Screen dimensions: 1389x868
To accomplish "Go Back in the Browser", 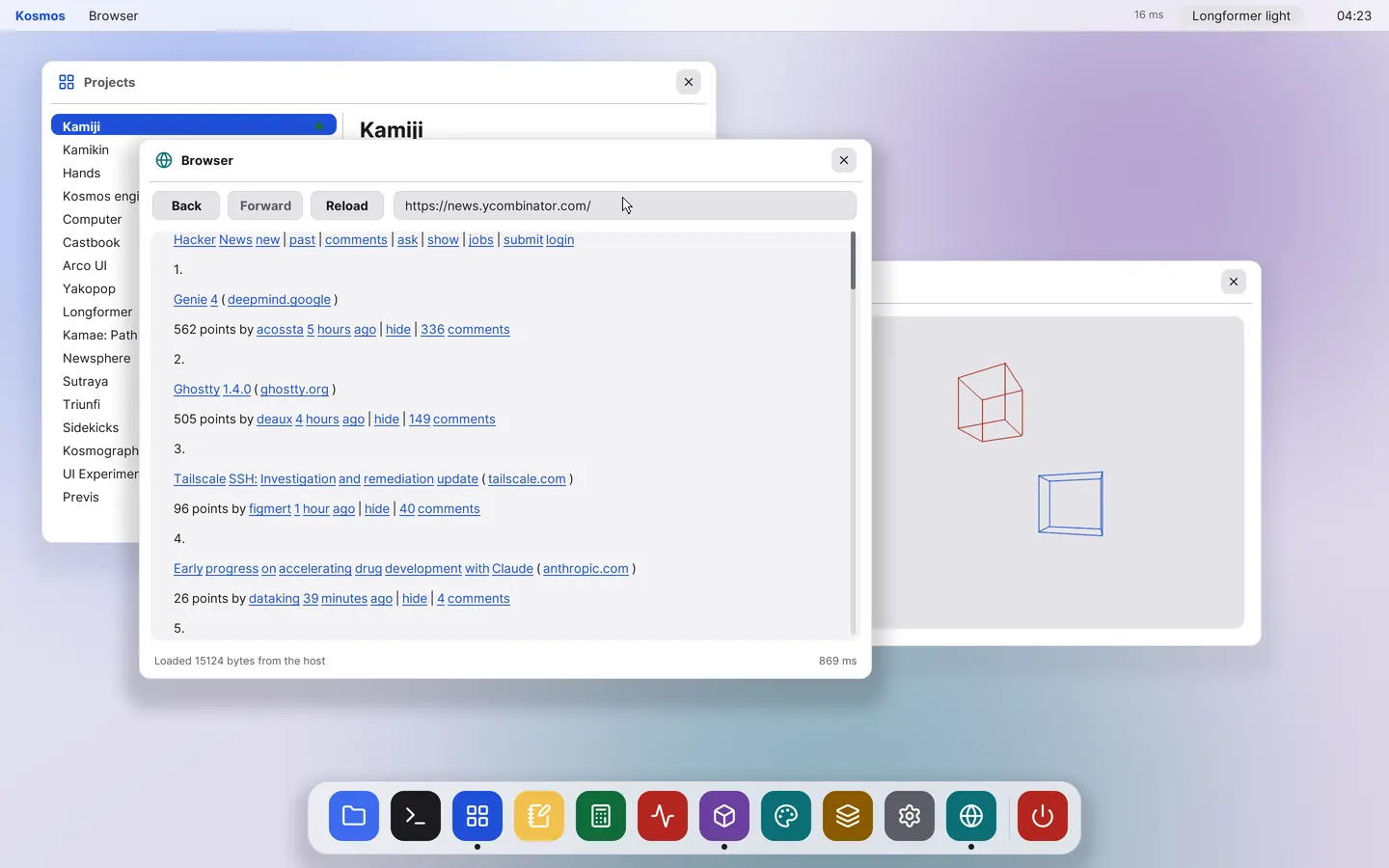I will coord(186,205).
